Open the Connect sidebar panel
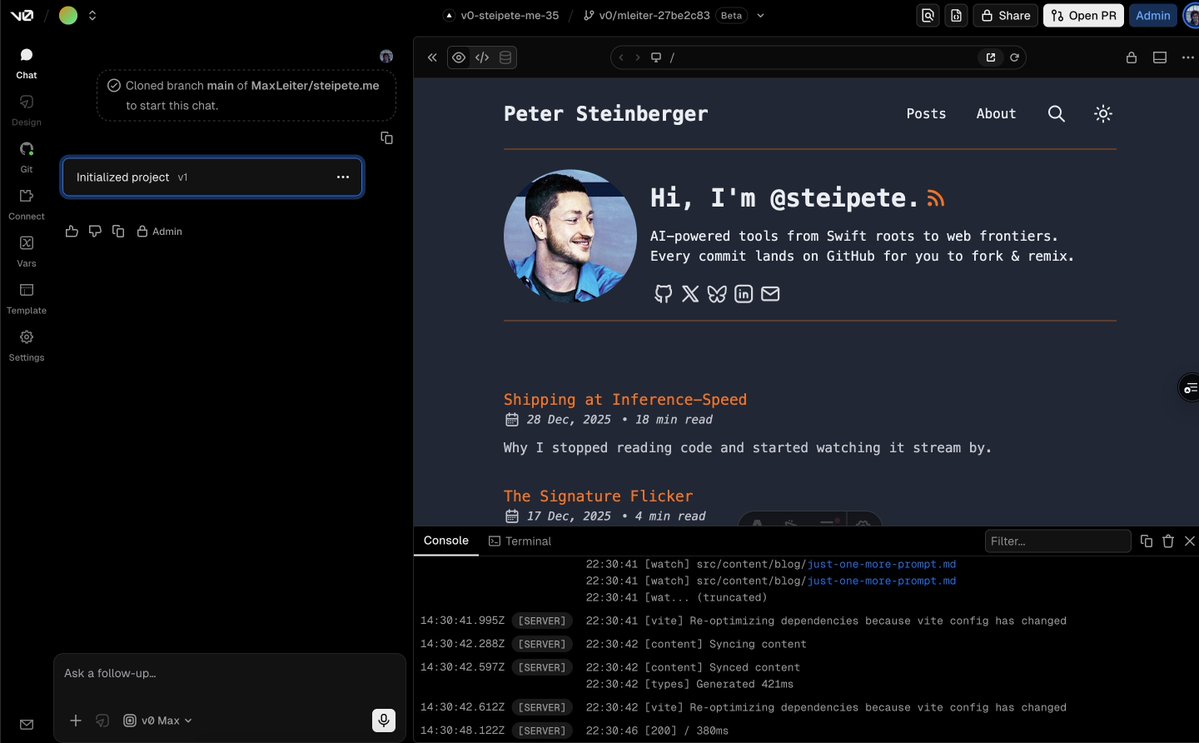This screenshot has height=743, width=1199. (26, 205)
